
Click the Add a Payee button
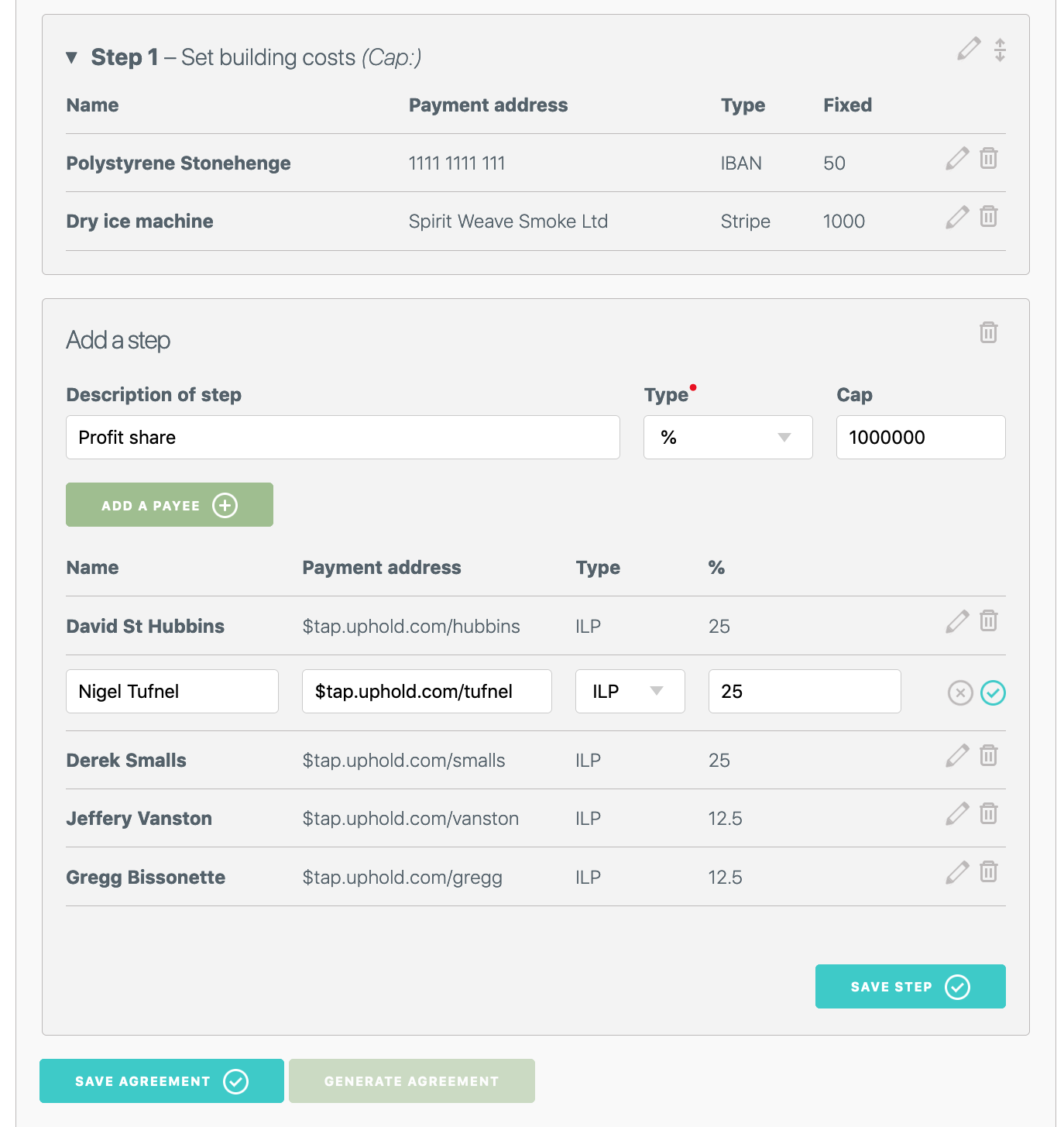[169, 505]
